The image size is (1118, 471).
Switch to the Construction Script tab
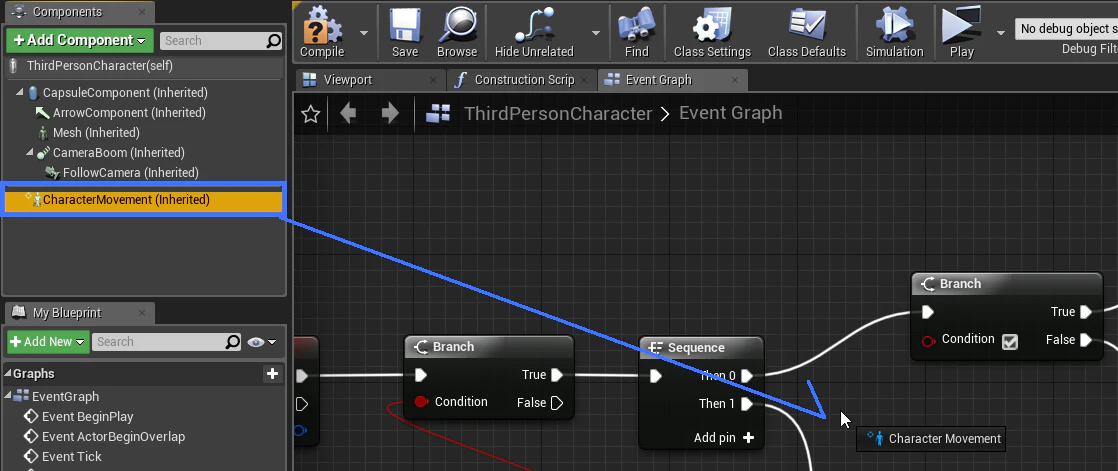[524, 80]
